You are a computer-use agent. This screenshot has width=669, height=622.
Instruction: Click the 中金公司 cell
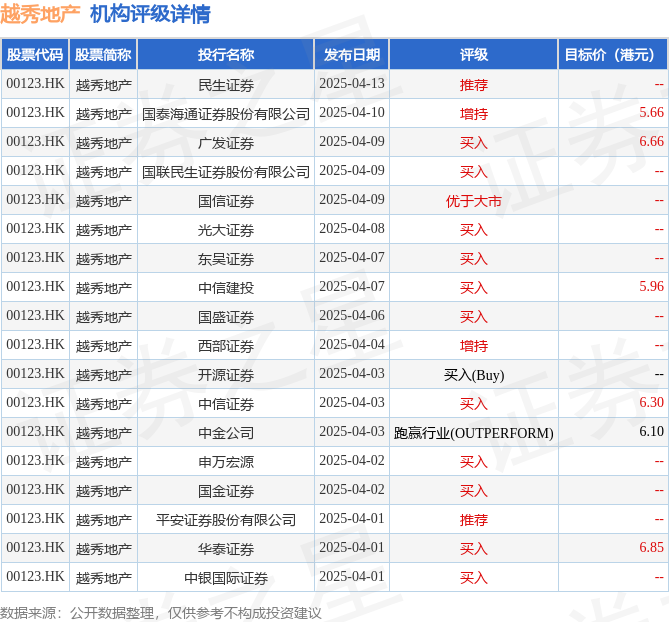pos(226,433)
